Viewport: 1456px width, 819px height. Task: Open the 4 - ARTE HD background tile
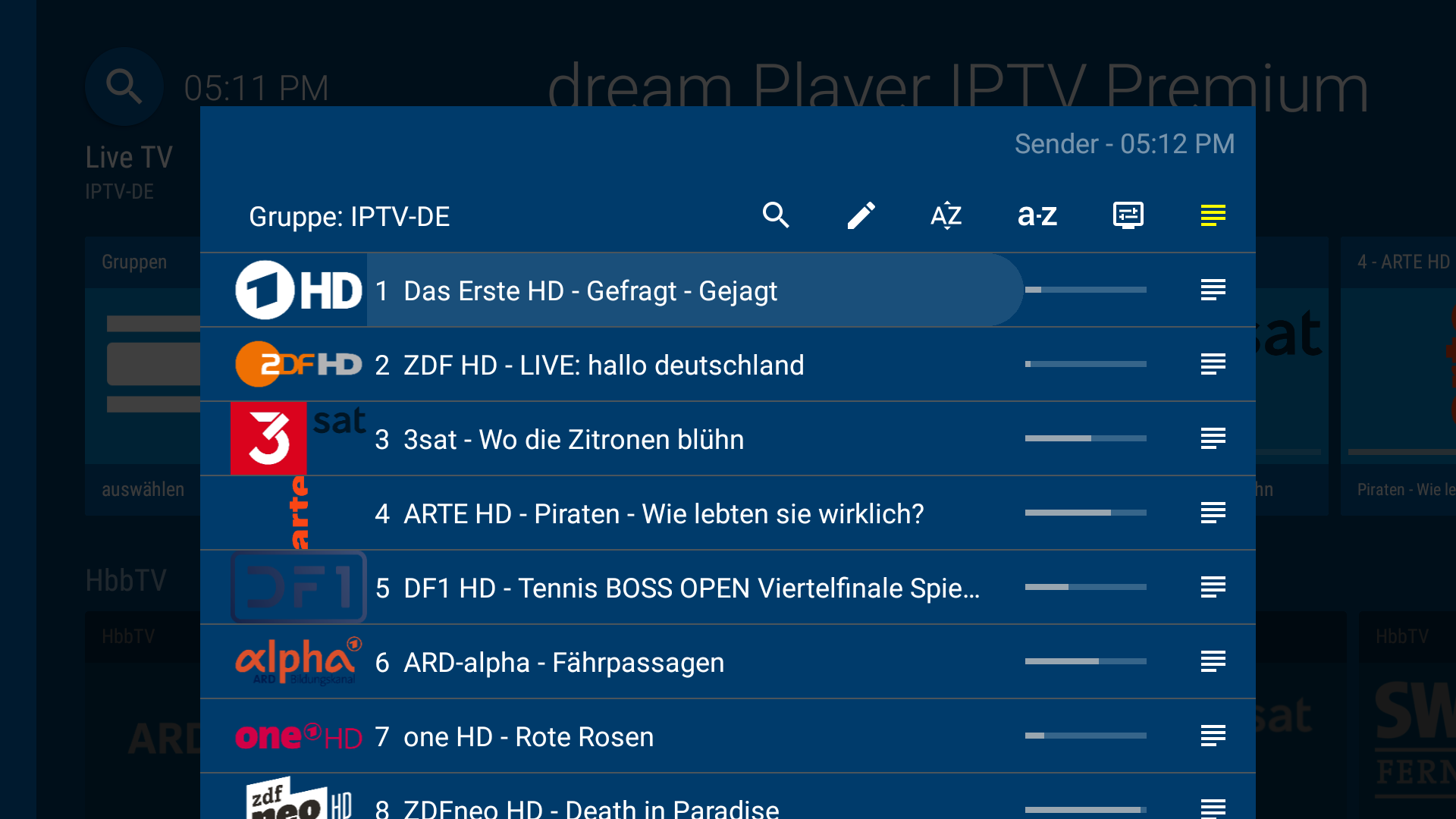pyautogui.click(x=1398, y=376)
